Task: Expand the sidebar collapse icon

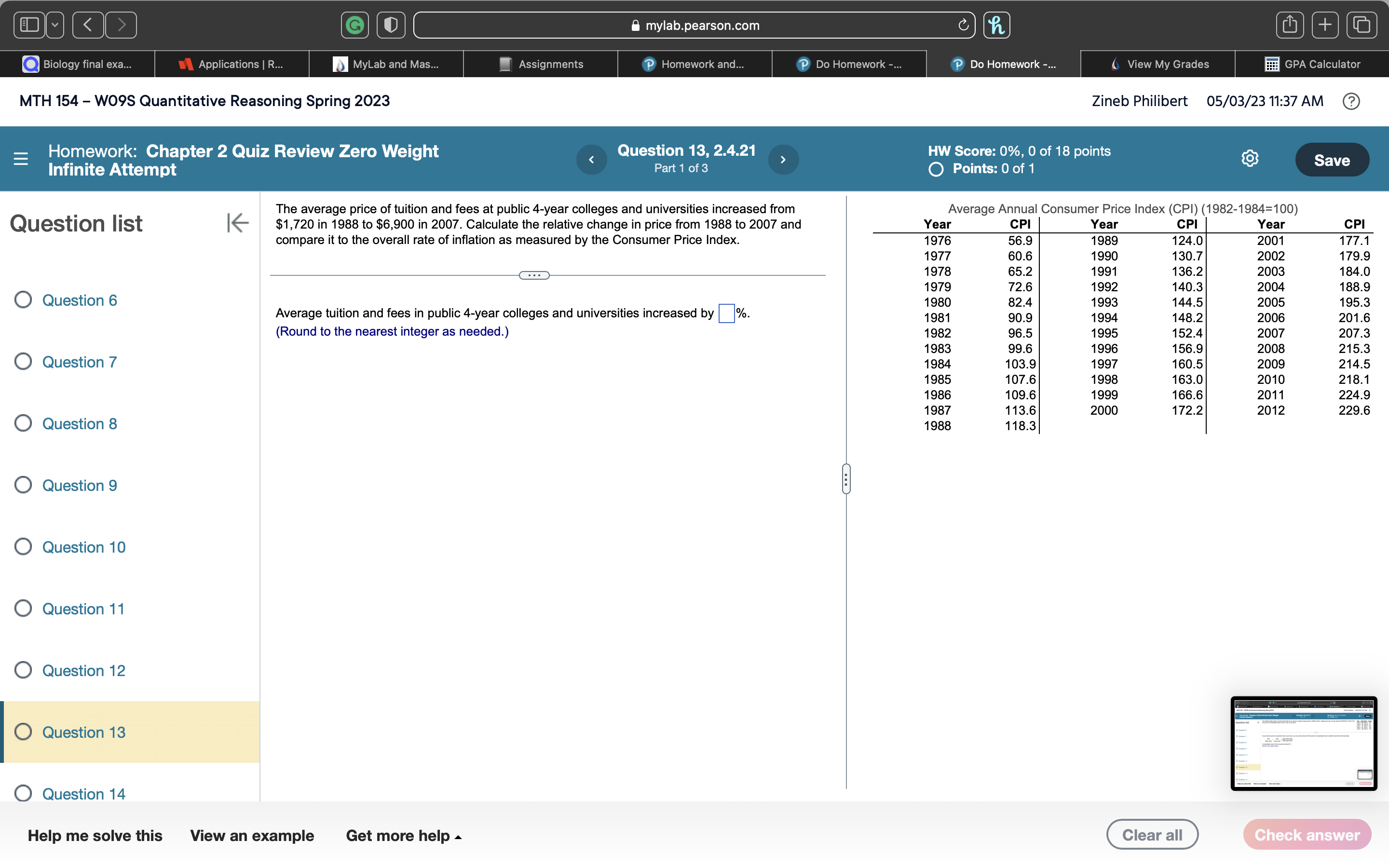Action: point(237,223)
